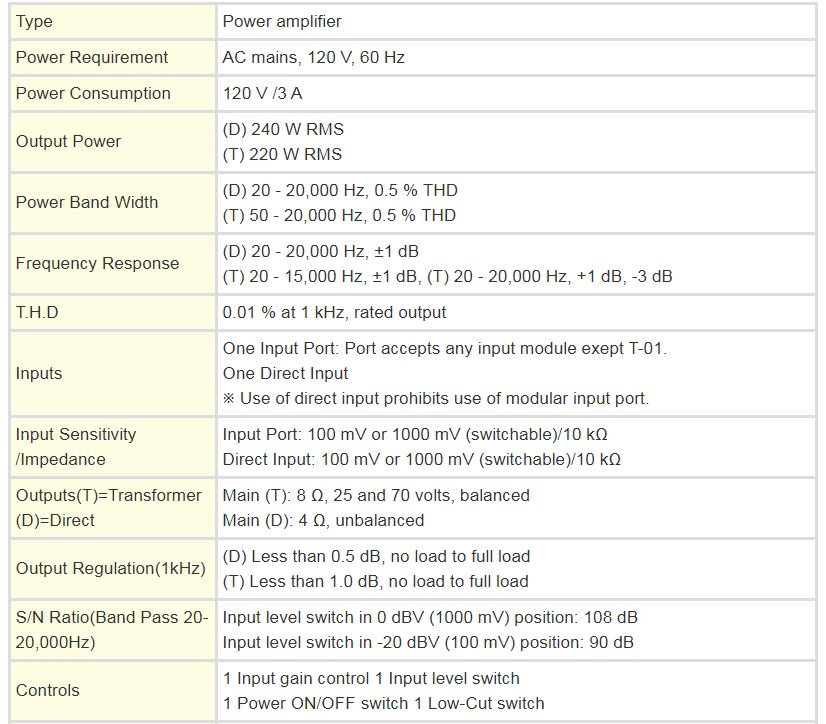Click the Frequency Response label

tap(97, 263)
